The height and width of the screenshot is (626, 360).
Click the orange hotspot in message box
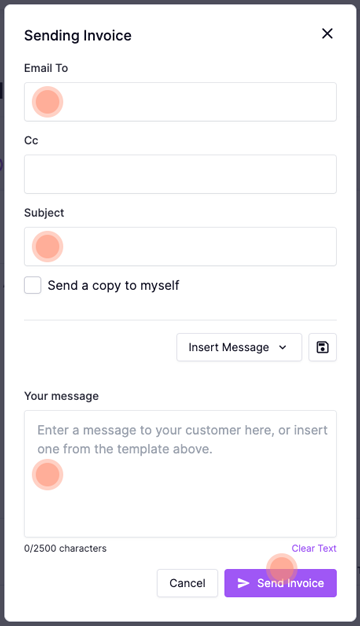tap(47, 474)
